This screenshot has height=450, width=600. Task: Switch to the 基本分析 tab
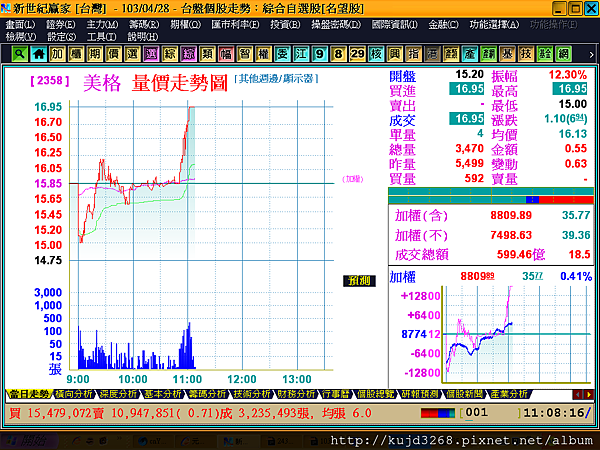[162, 394]
